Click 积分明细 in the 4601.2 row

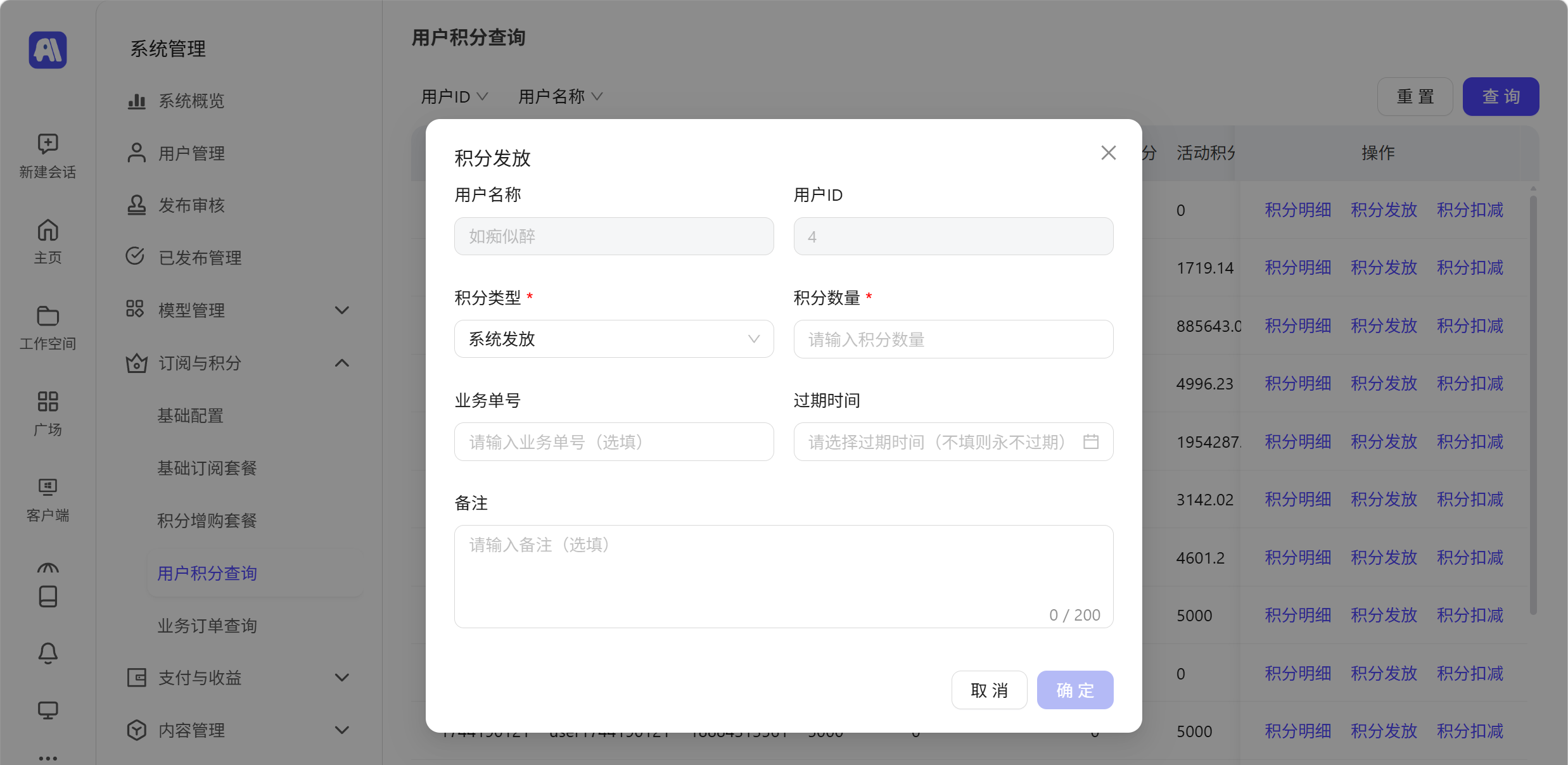pos(1297,557)
